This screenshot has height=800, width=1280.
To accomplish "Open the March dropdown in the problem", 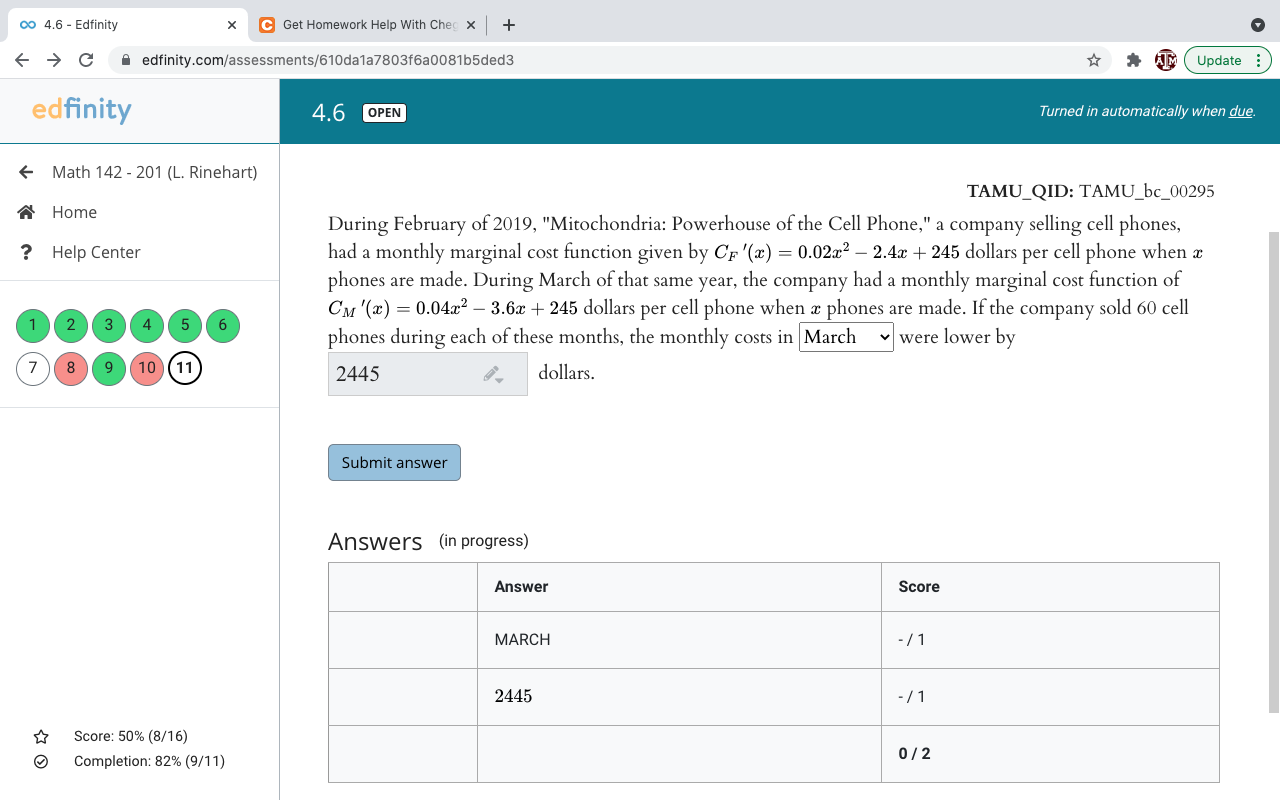I will (846, 337).
